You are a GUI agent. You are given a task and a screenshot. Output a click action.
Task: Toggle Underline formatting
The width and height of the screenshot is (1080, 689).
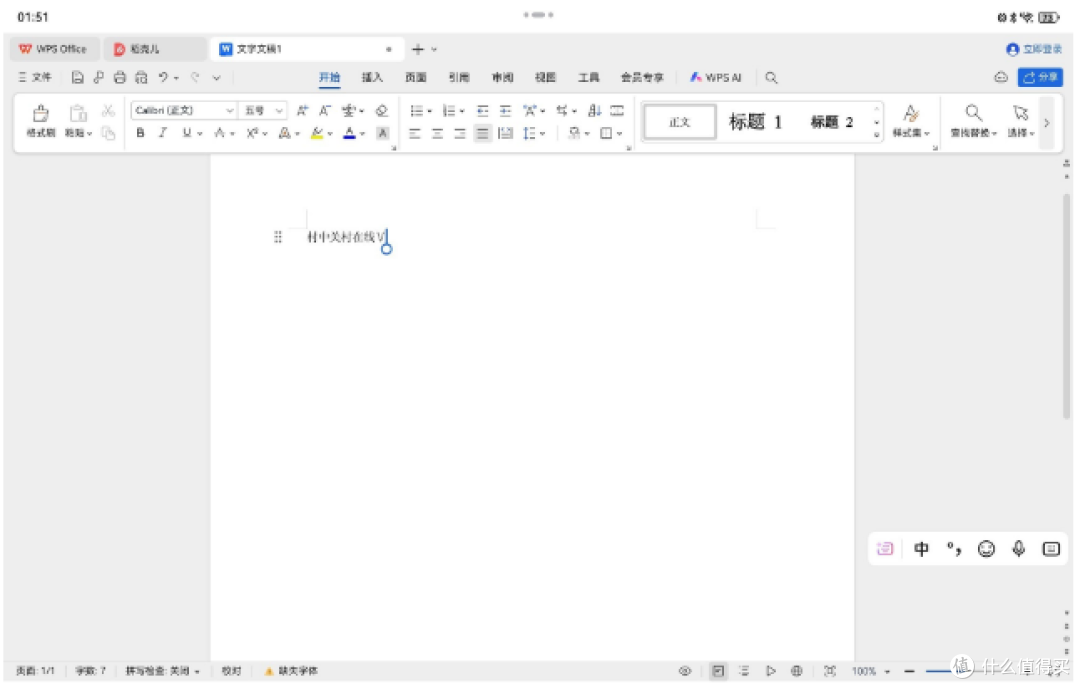coord(187,133)
